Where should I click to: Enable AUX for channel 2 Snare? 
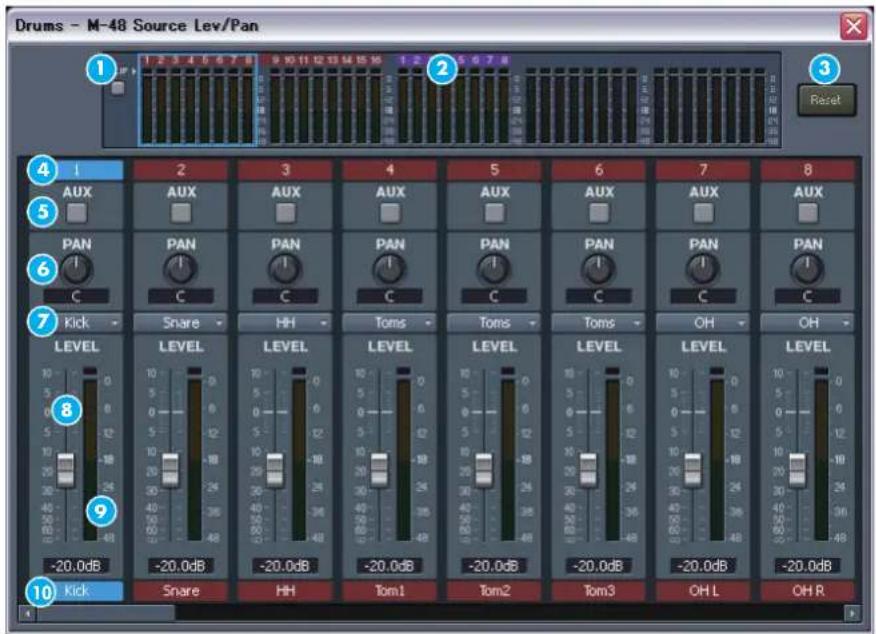click(181, 212)
